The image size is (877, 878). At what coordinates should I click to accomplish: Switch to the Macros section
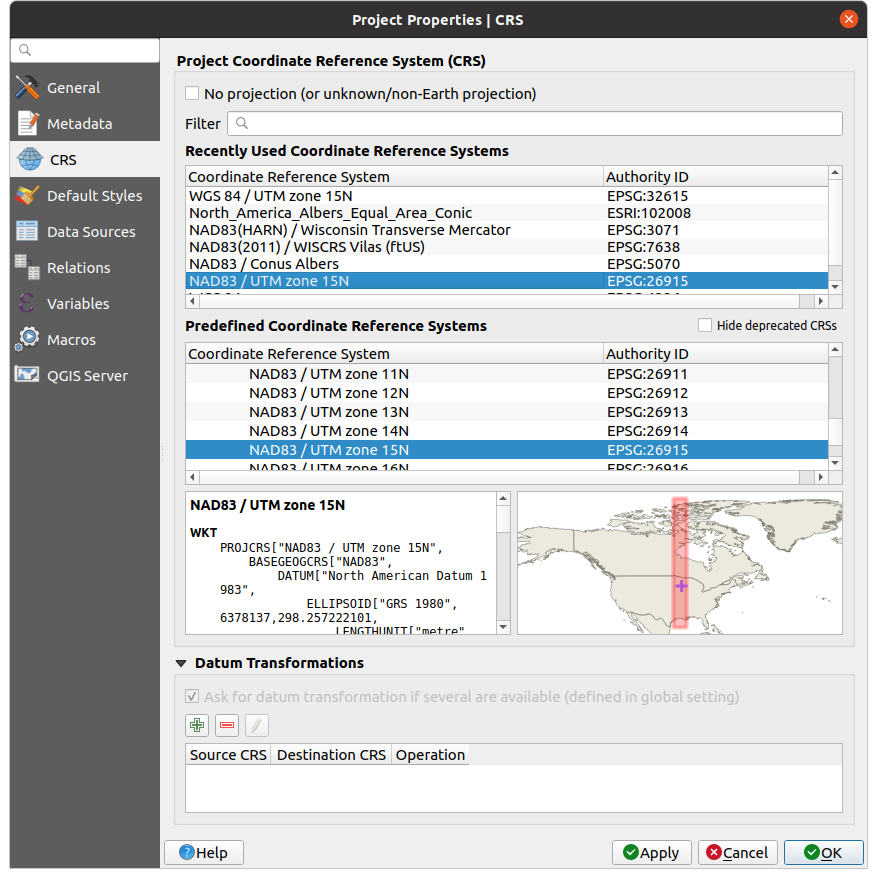click(71, 340)
